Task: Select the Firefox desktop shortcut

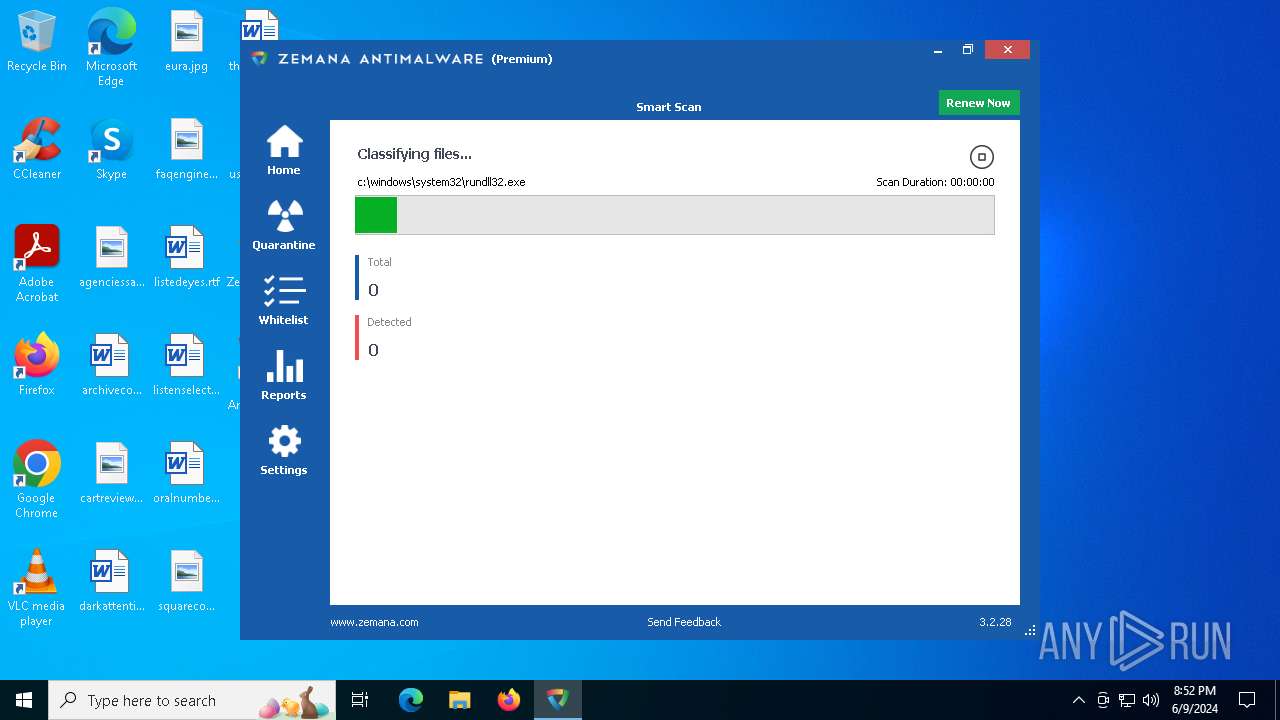Action: [37, 366]
